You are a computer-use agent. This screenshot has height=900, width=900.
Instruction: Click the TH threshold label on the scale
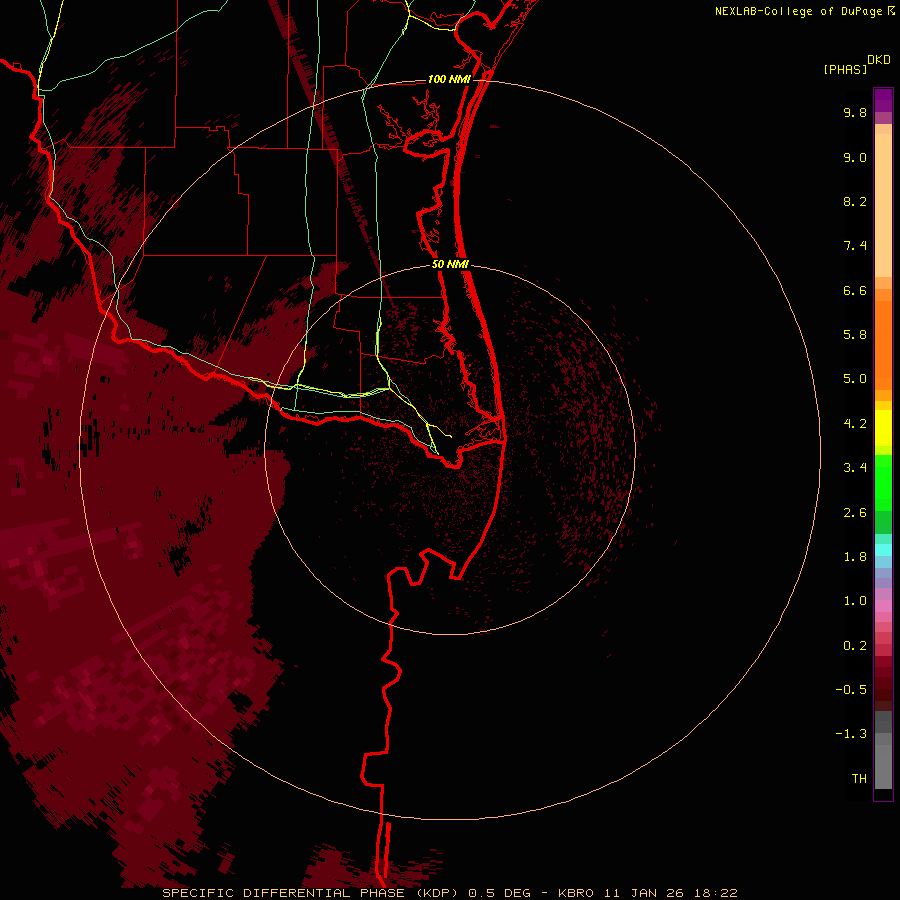pyautogui.click(x=859, y=779)
